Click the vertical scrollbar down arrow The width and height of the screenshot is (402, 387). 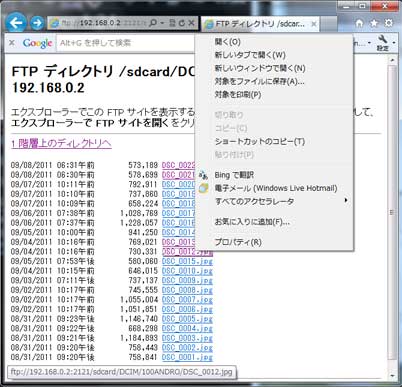pyautogui.click(x=392, y=376)
